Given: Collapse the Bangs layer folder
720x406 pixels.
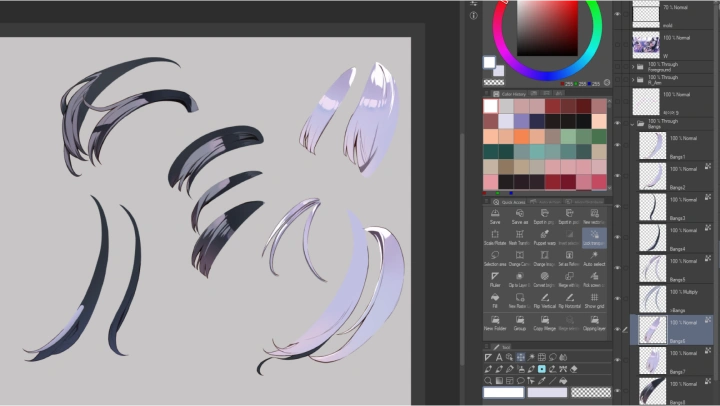Looking at the screenshot, I should coord(633,124).
